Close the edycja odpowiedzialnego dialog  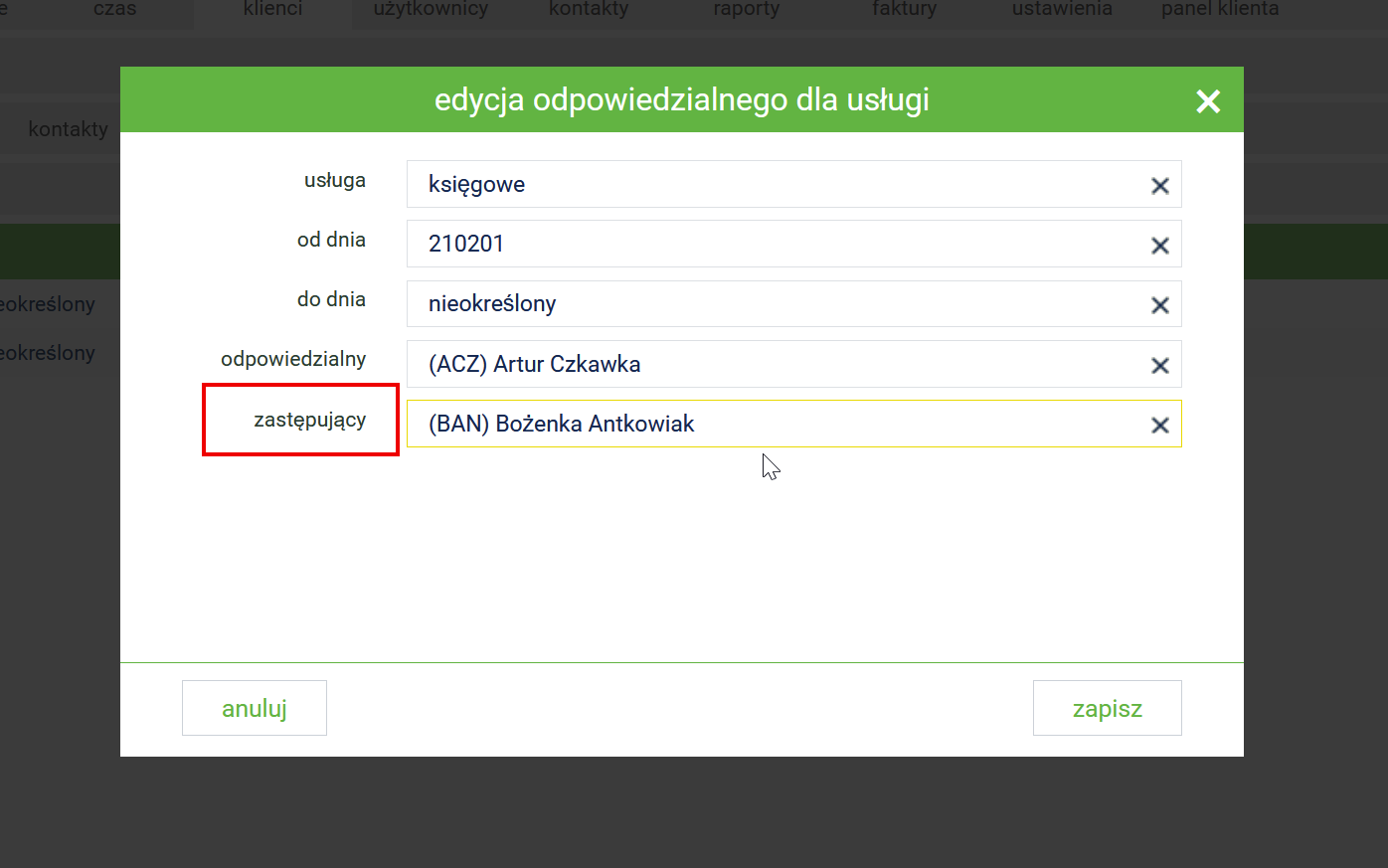click(x=1207, y=101)
